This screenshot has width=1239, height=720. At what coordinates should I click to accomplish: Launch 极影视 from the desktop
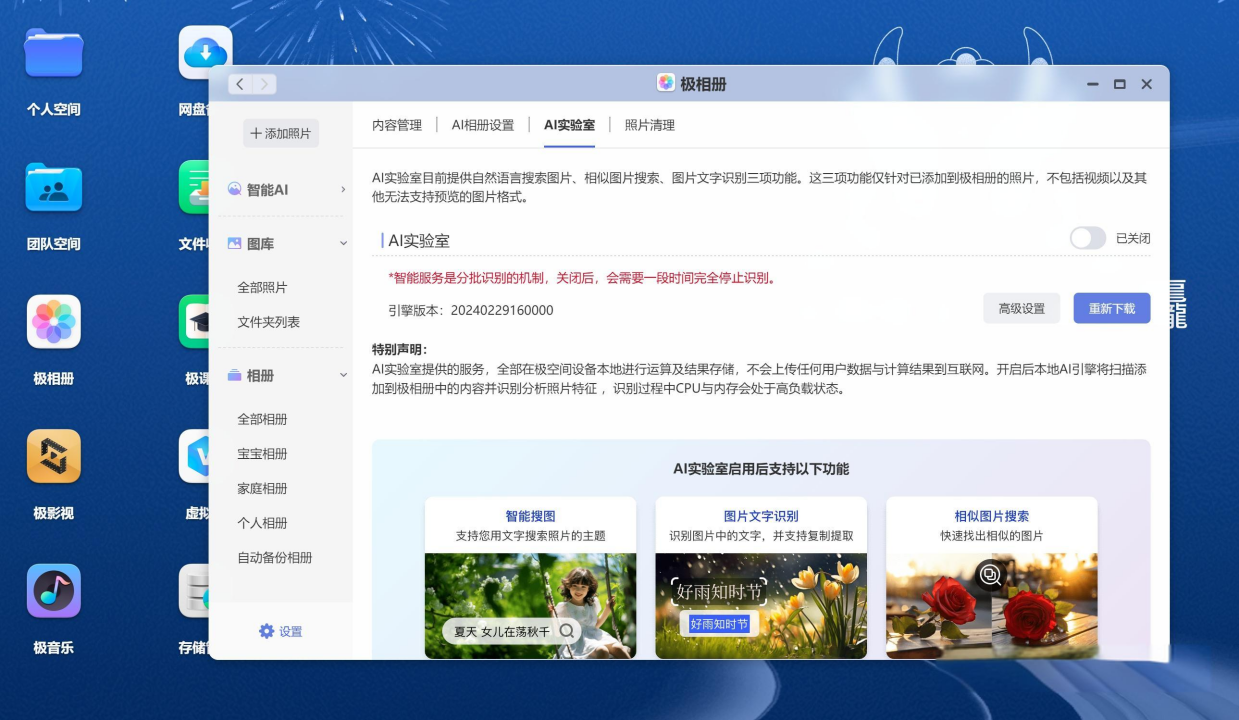click(x=53, y=456)
